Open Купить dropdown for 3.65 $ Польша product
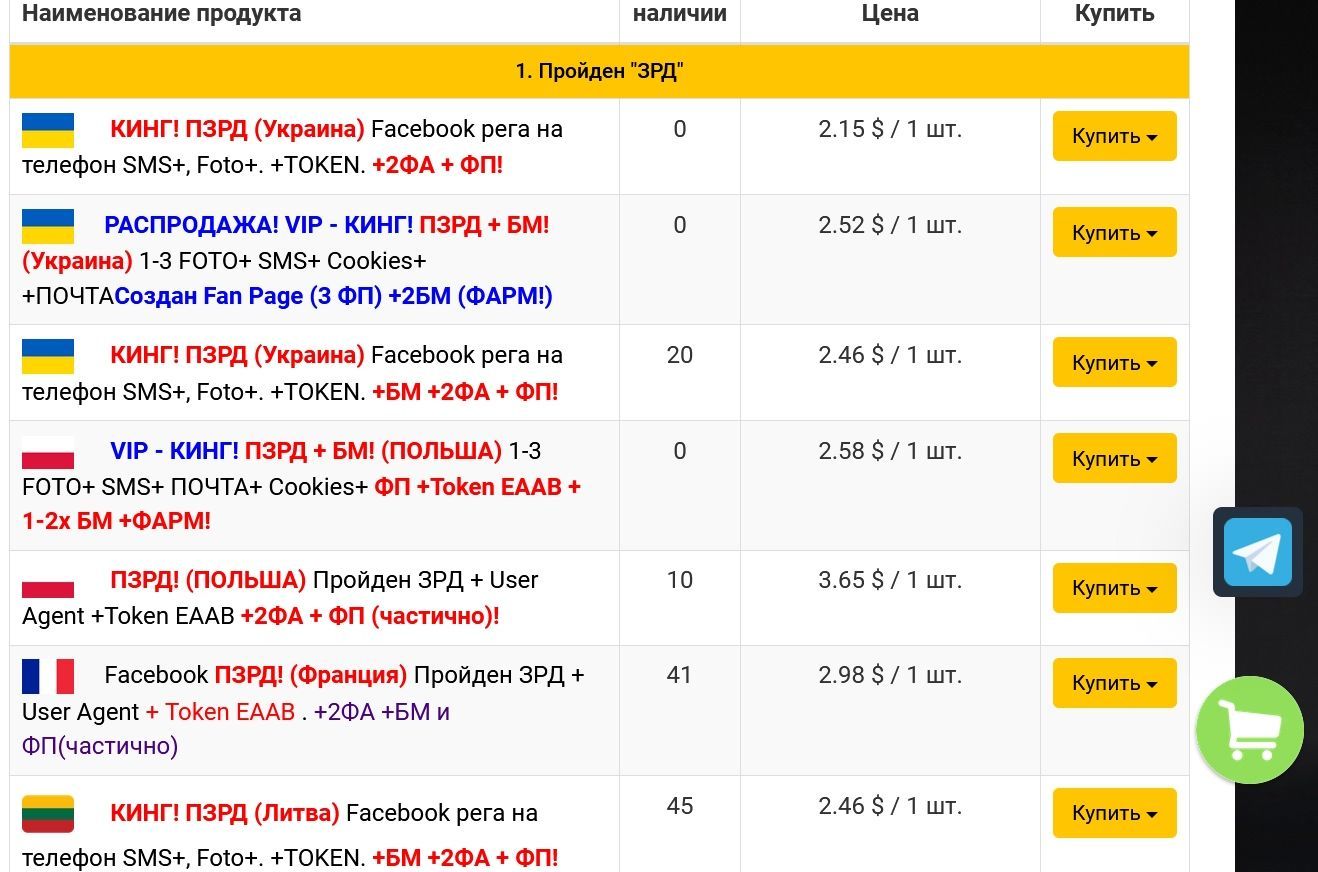The height and width of the screenshot is (872, 1318). click(1114, 588)
